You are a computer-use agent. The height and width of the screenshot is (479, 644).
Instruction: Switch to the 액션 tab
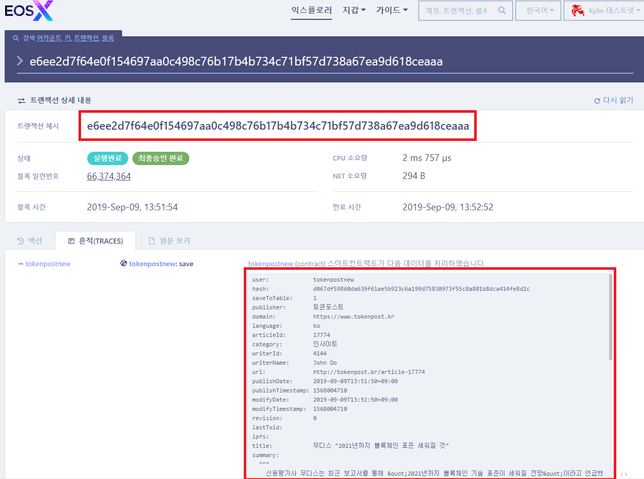(x=31, y=240)
